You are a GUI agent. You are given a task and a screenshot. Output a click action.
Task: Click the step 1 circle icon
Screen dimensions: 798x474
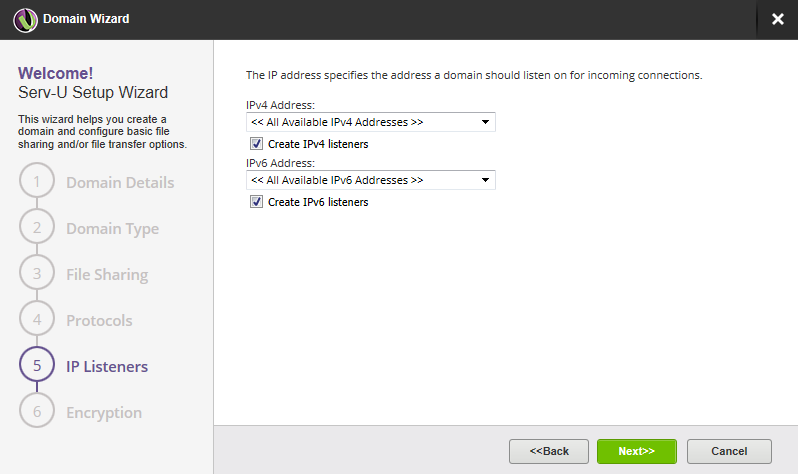click(x=36, y=182)
